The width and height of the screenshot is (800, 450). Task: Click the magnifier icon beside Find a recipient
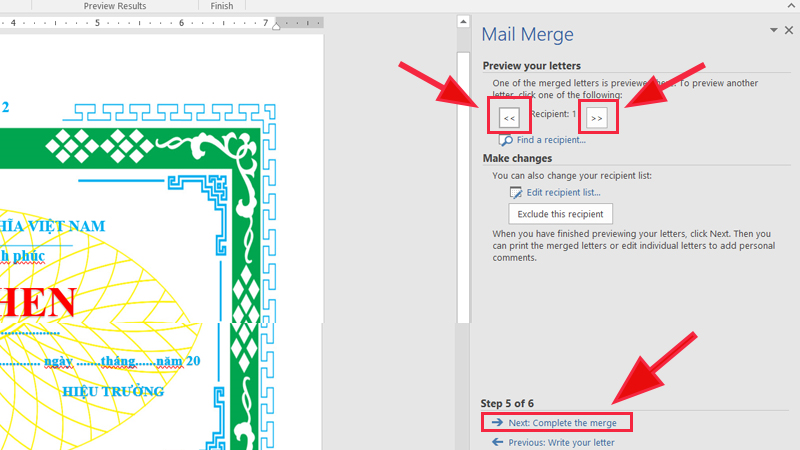coord(506,140)
